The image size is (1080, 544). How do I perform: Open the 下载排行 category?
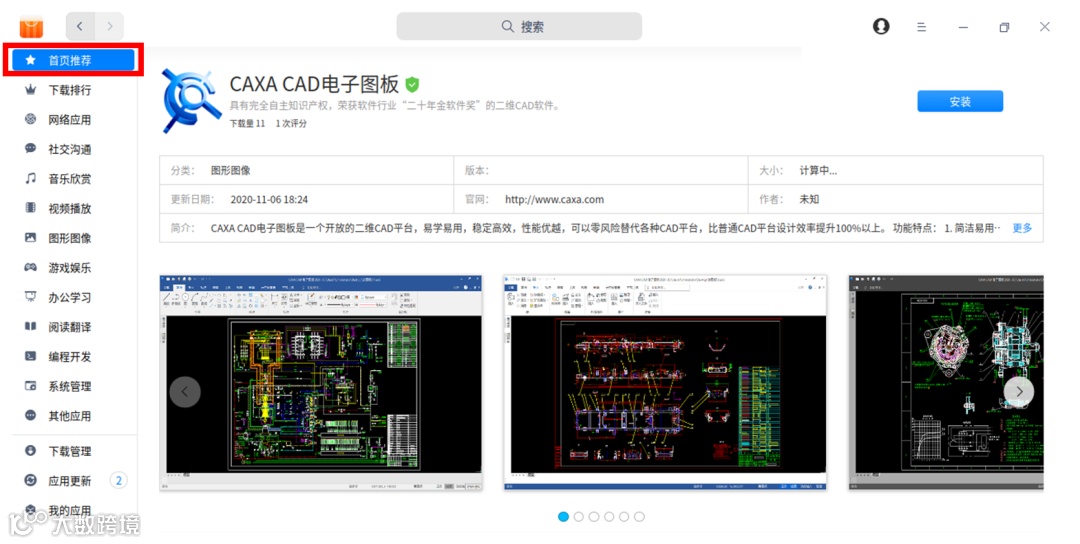pyautogui.click(x=70, y=90)
